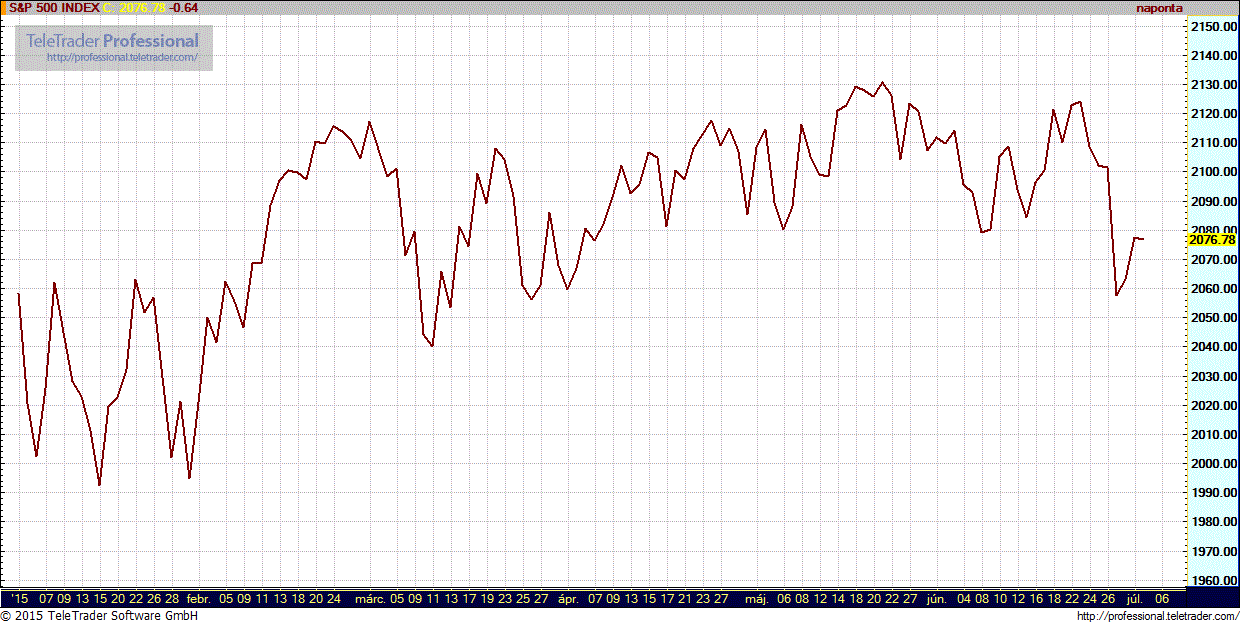This screenshot has height=625, width=1240.
Task: Click the 2100.00 price axis label
Action: click(1214, 172)
